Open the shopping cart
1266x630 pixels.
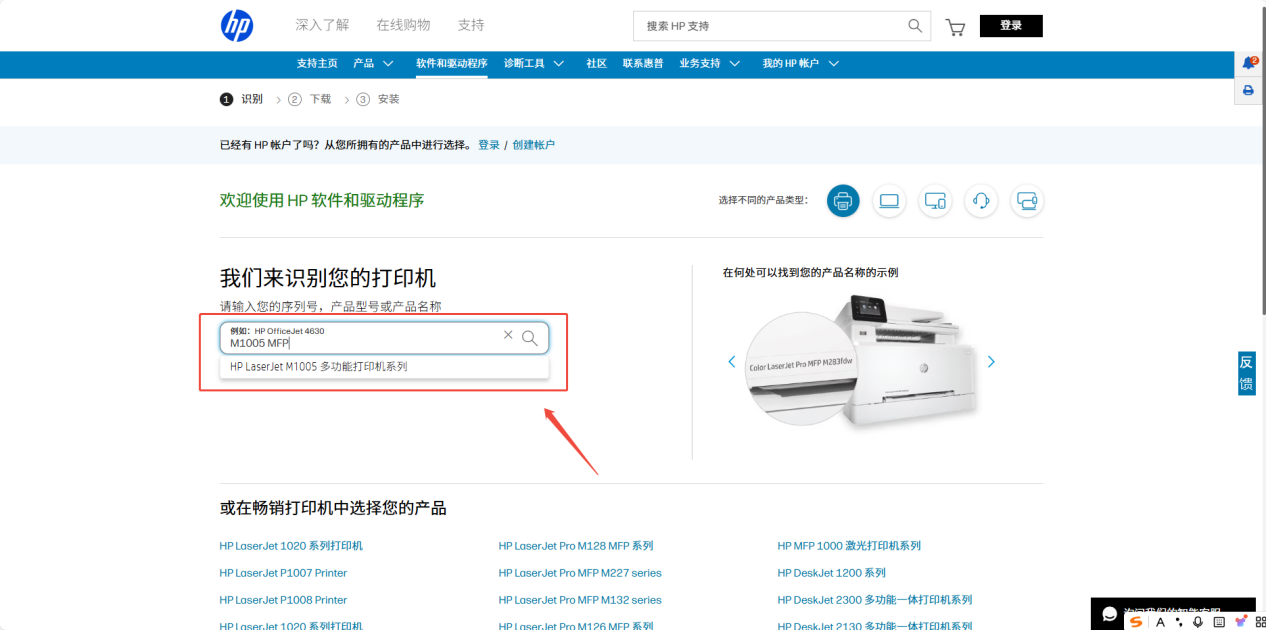(x=956, y=27)
